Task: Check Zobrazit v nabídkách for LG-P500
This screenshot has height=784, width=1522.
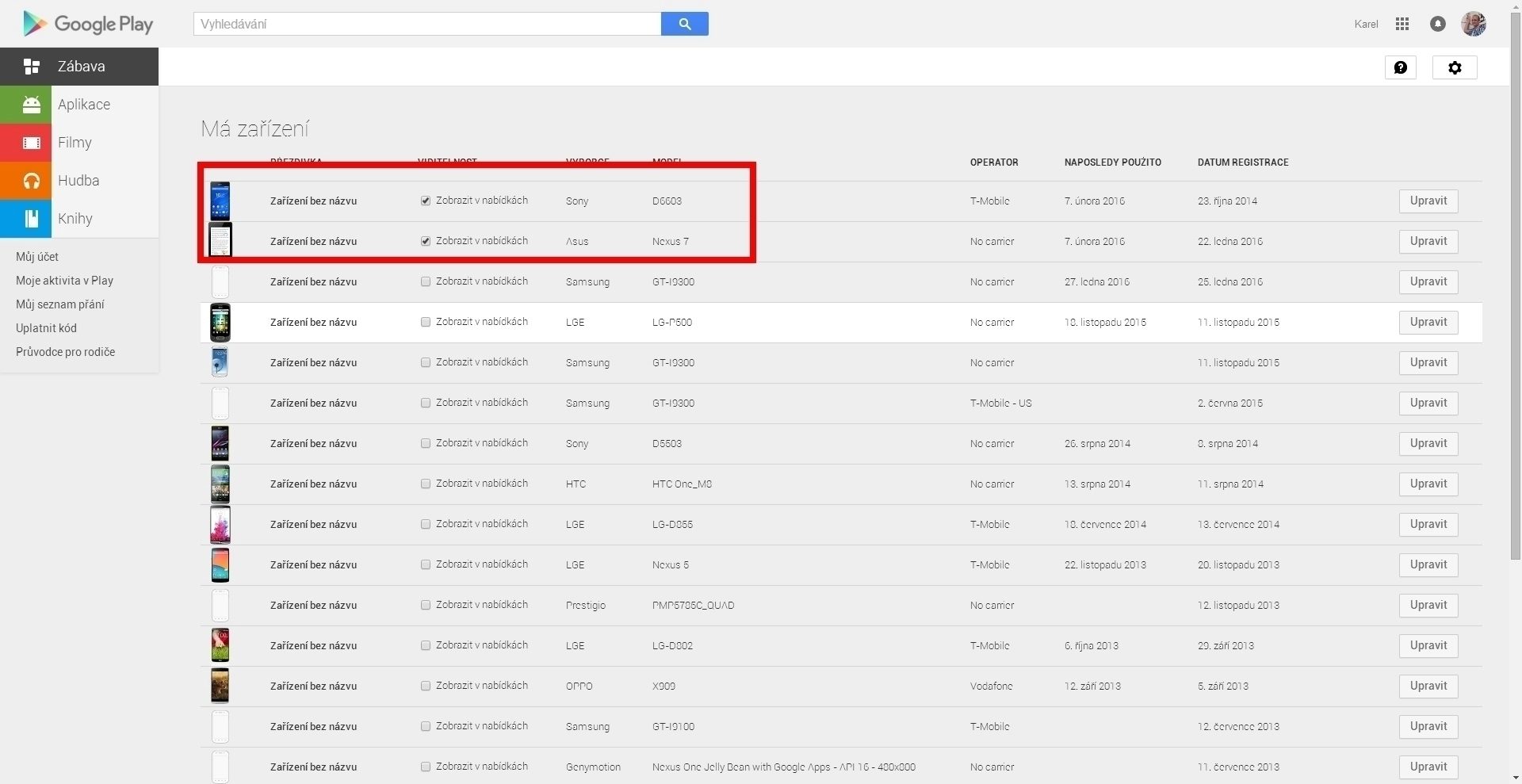Action: (x=426, y=322)
